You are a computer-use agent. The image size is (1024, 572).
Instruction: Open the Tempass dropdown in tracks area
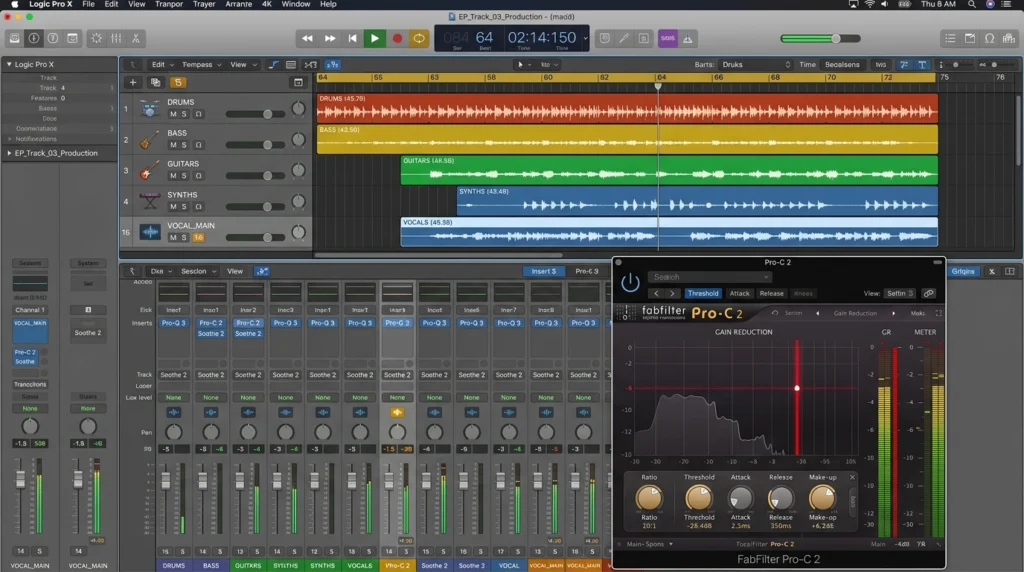coord(201,65)
